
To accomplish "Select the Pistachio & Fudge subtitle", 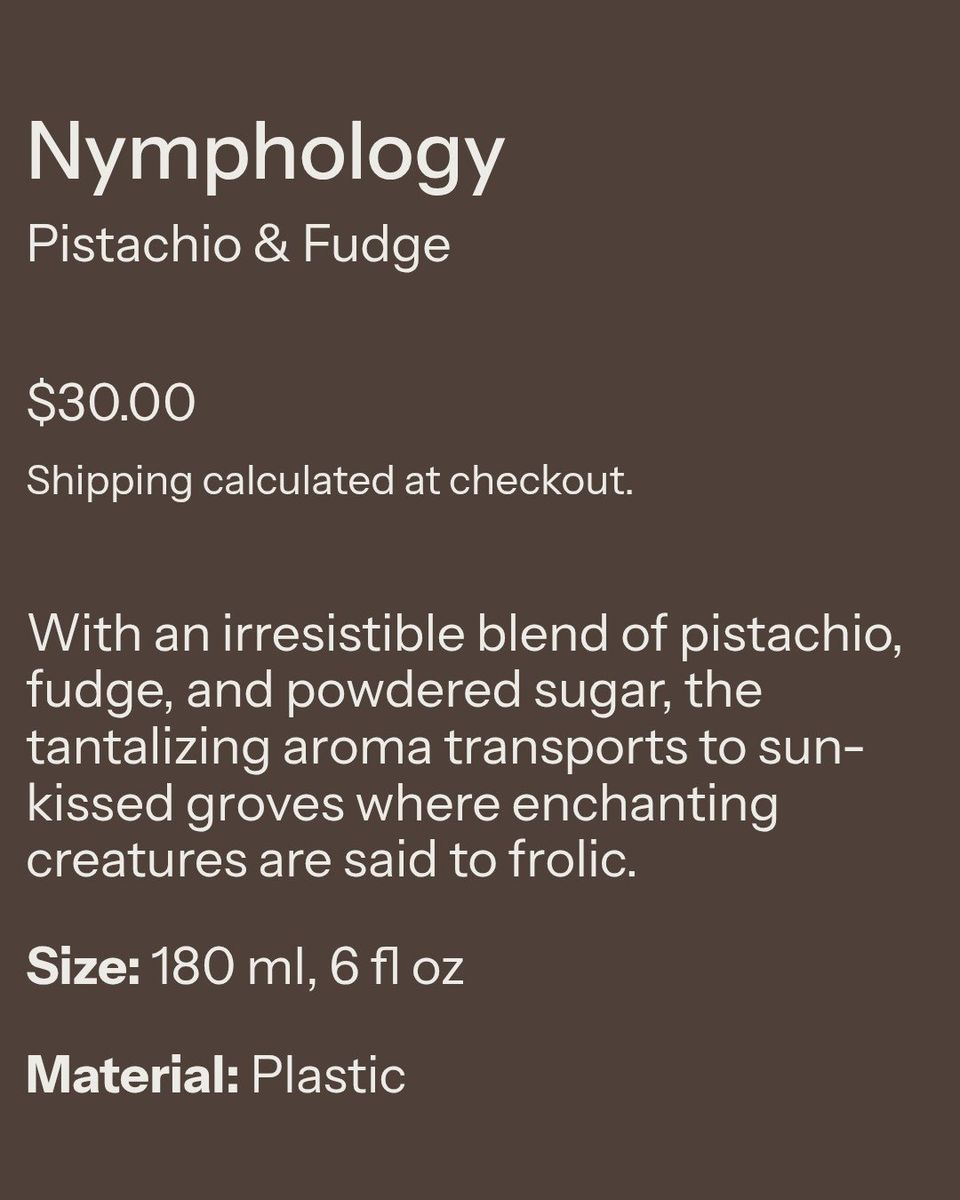I will (x=238, y=246).
